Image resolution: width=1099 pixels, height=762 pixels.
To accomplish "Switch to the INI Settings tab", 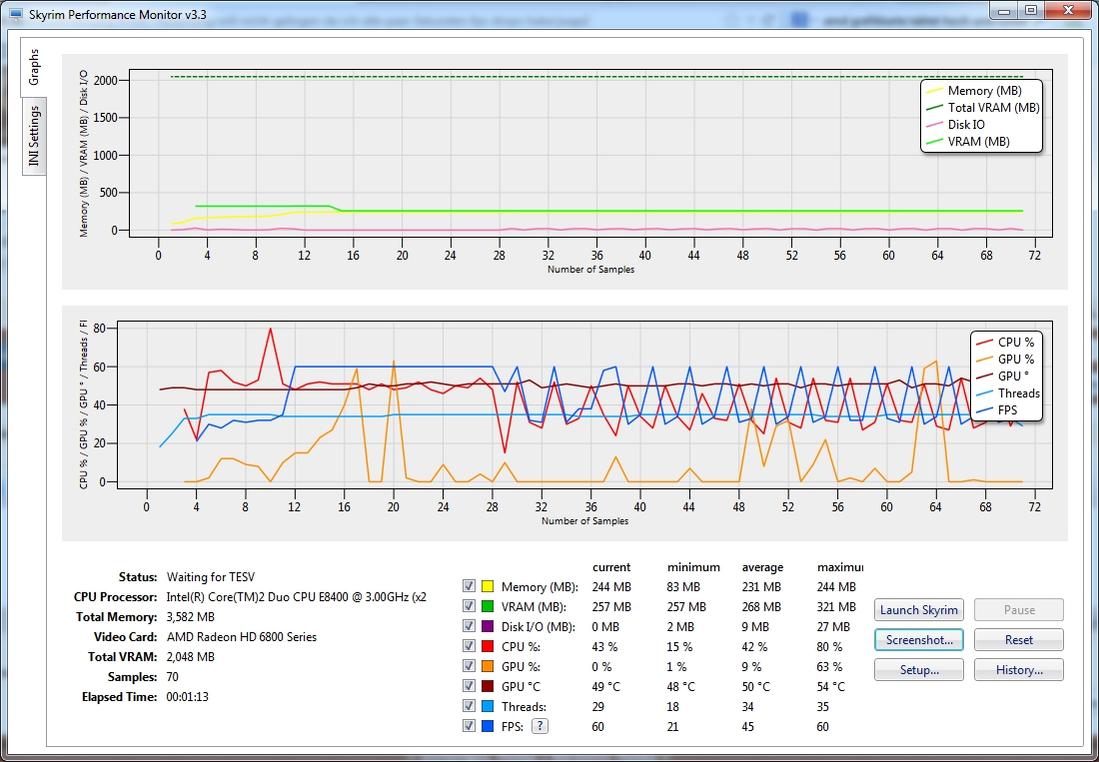I will coord(34,137).
